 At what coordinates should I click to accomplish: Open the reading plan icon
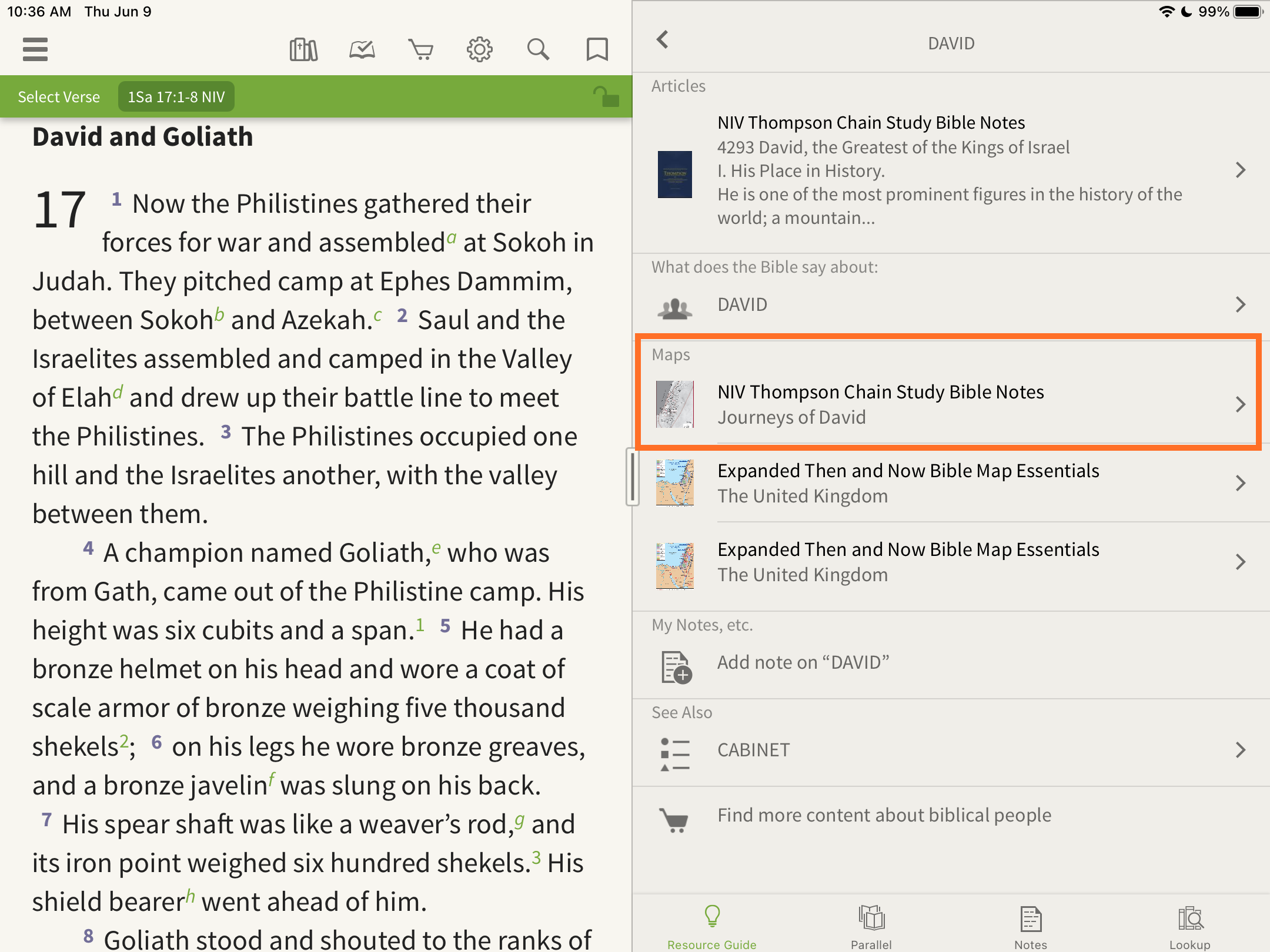pos(362,49)
